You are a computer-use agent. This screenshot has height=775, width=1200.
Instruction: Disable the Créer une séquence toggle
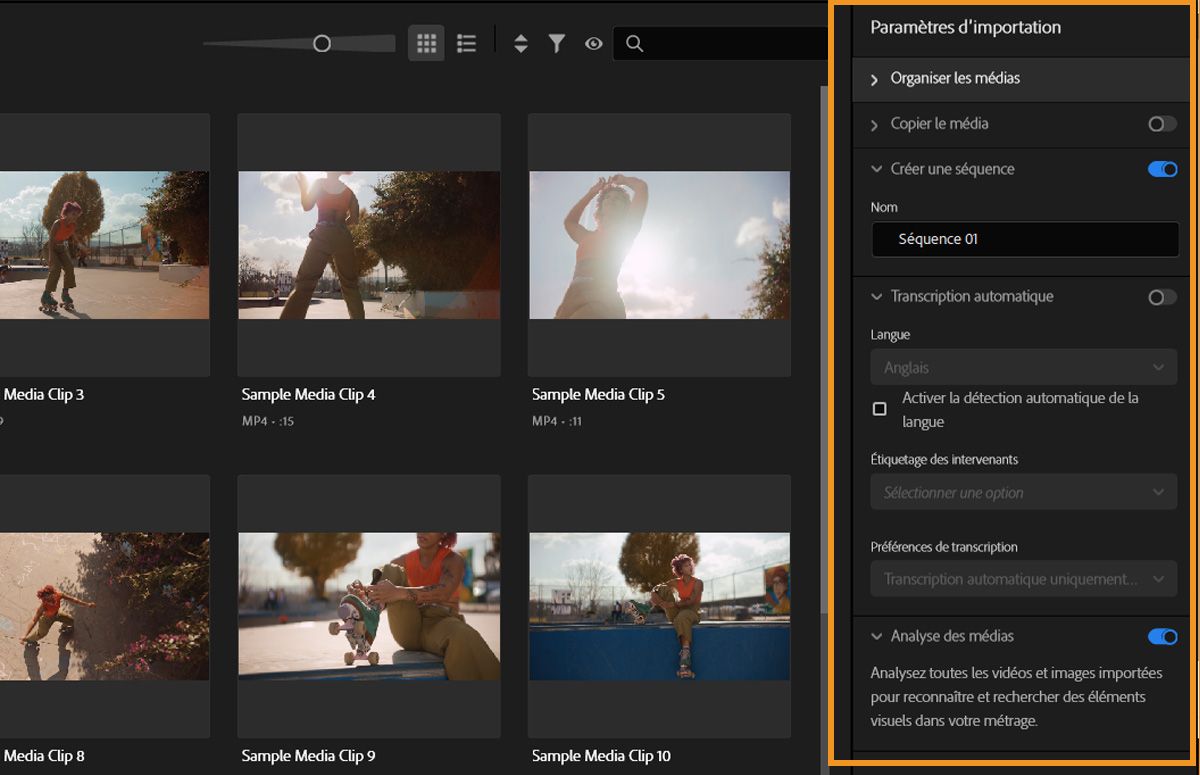point(1162,169)
